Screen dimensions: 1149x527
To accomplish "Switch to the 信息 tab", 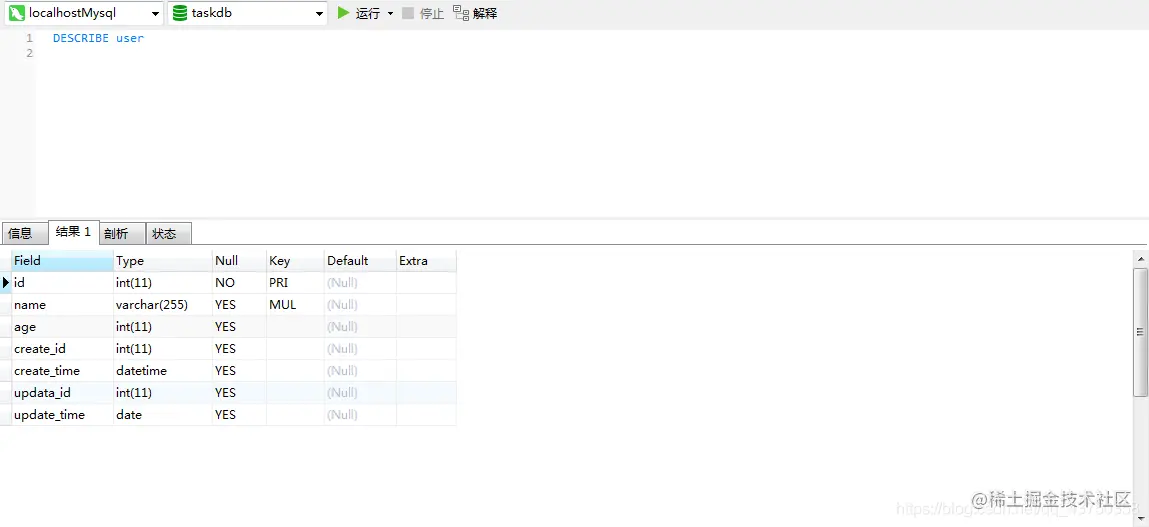I will pos(24,233).
